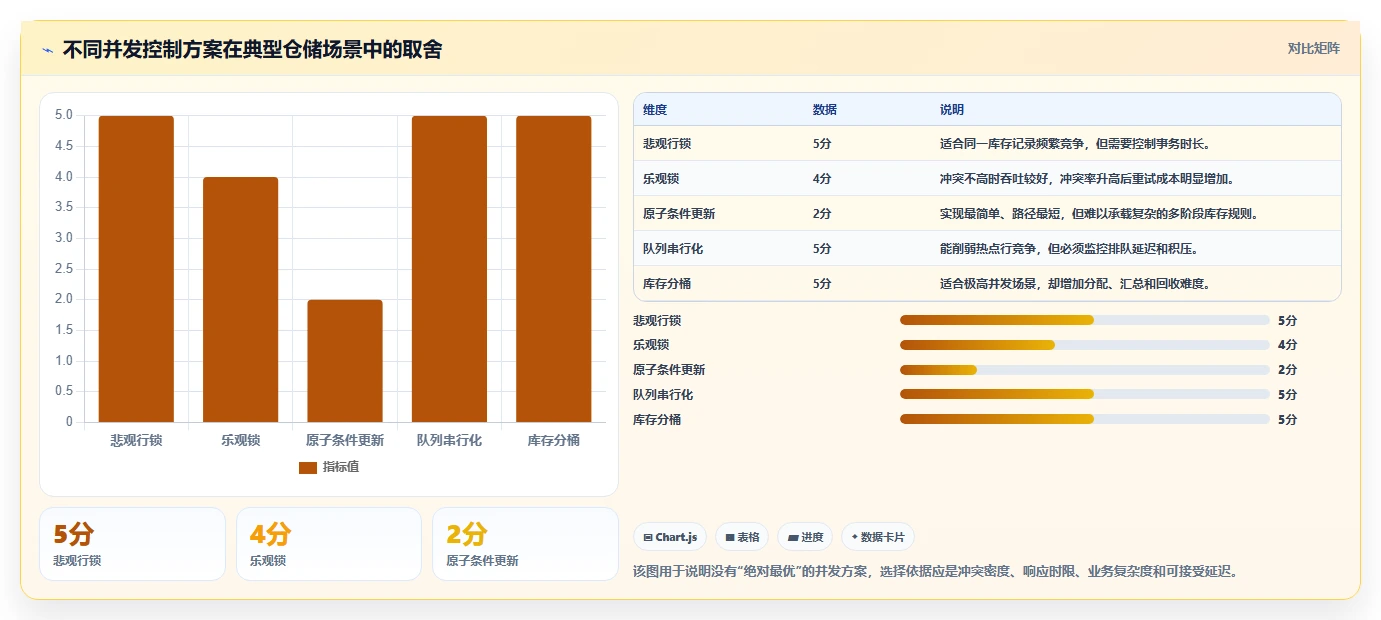Click the 悲观行锁 progress bar
Viewport: 1381px width, 620px height.
click(1085, 320)
